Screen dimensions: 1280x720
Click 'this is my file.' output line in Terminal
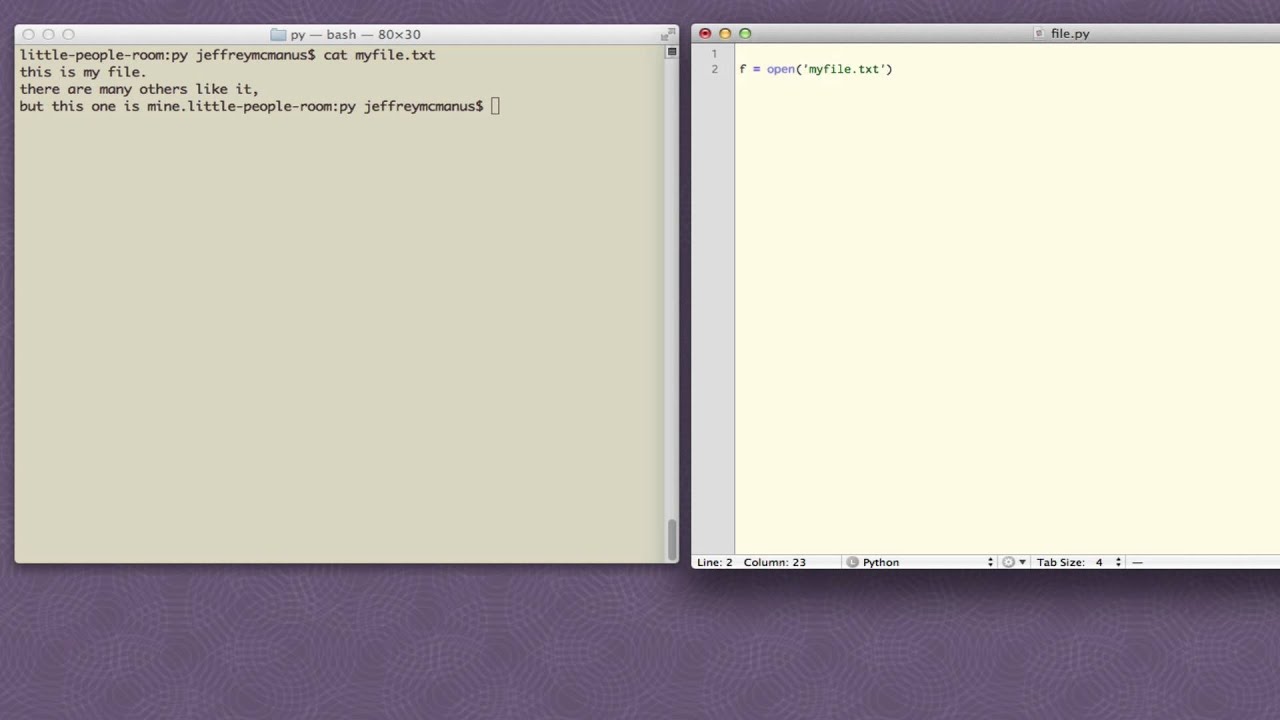point(83,72)
